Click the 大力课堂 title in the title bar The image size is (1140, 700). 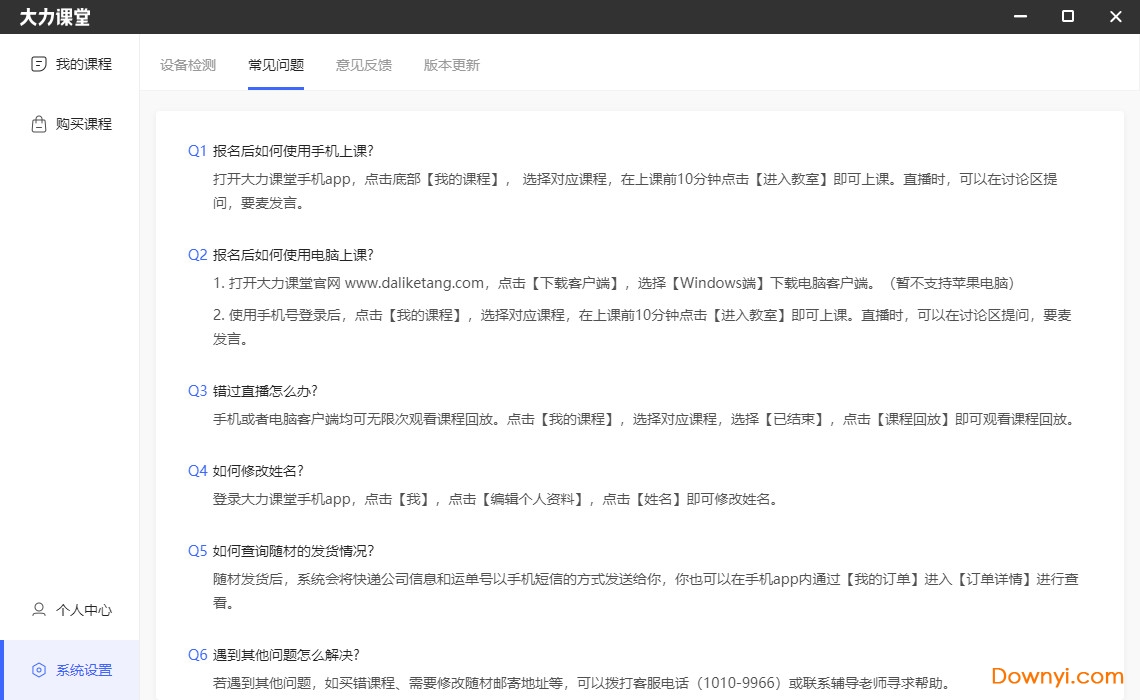55,17
